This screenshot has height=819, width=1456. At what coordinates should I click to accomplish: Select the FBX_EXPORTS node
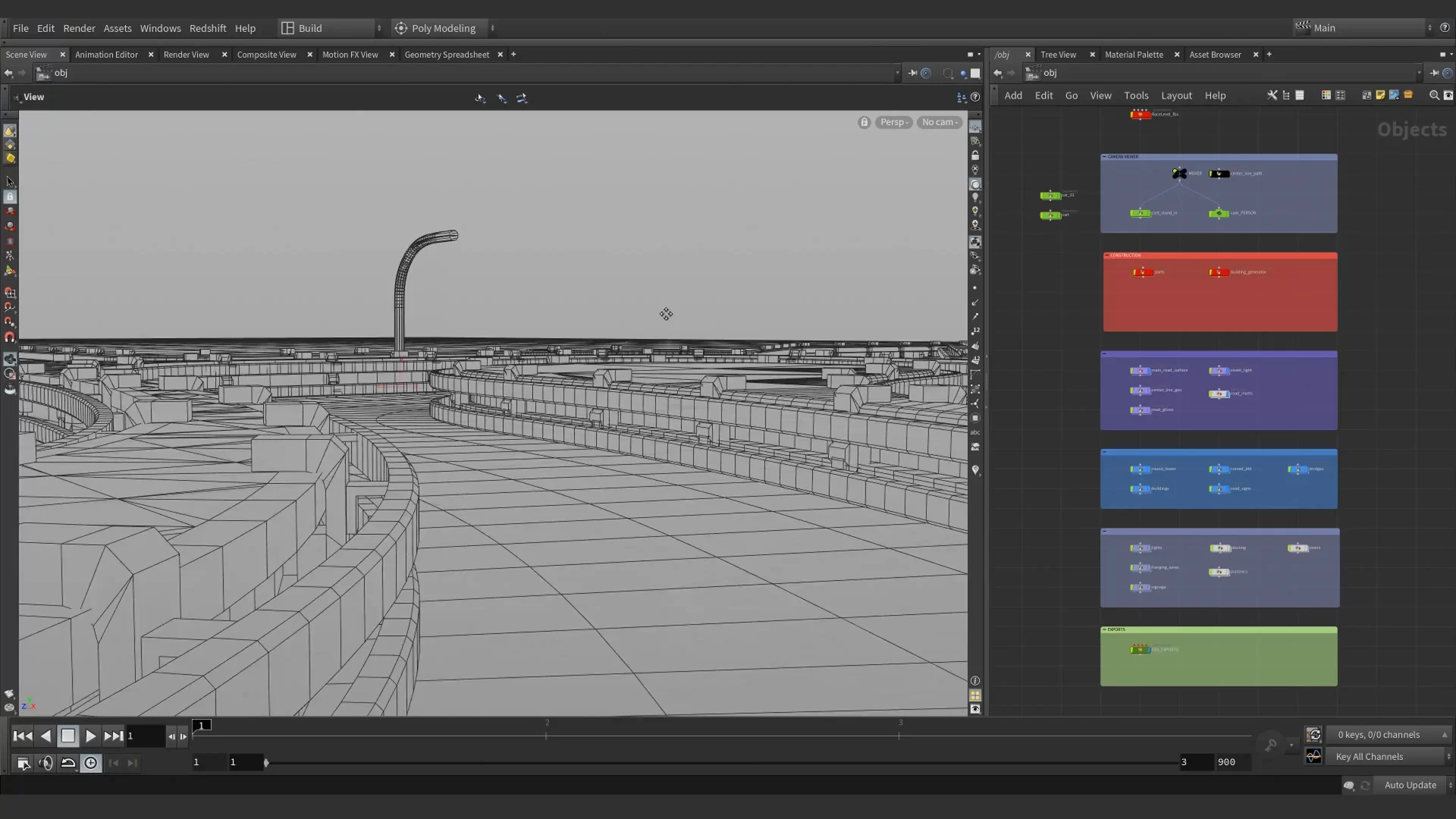click(1141, 650)
